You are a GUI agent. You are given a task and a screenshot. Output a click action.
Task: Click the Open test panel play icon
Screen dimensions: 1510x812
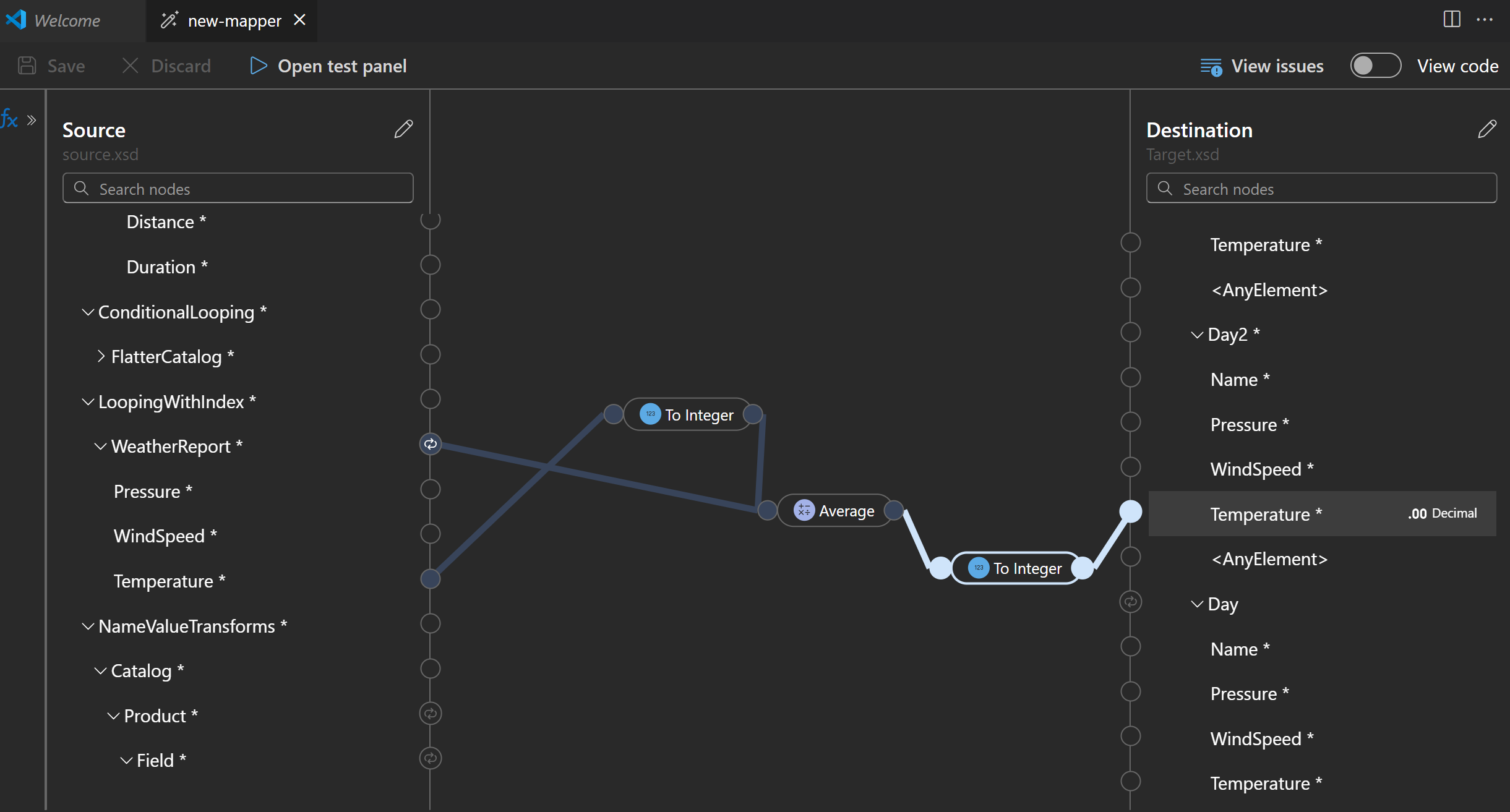coord(259,66)
